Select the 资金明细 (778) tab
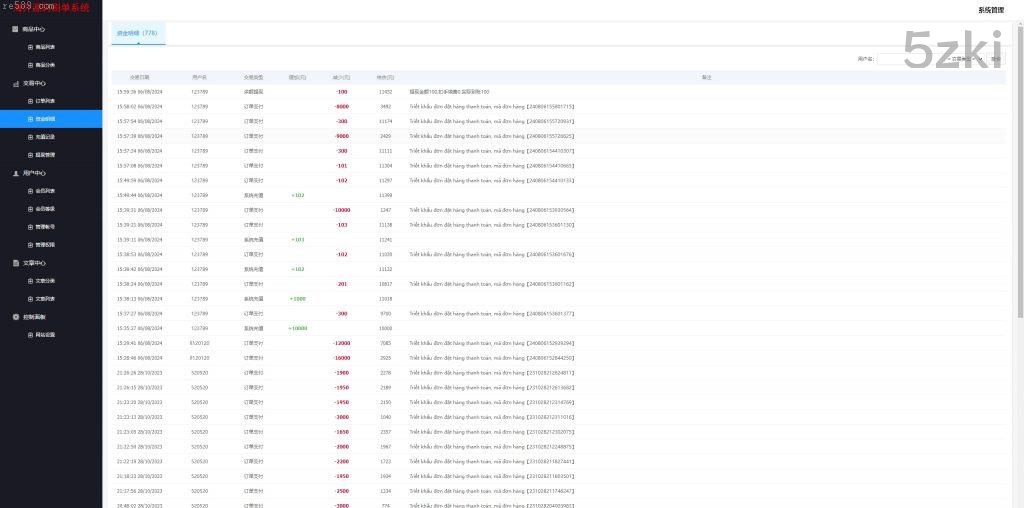Screen dimensions: 1024x508 (137, 33)
